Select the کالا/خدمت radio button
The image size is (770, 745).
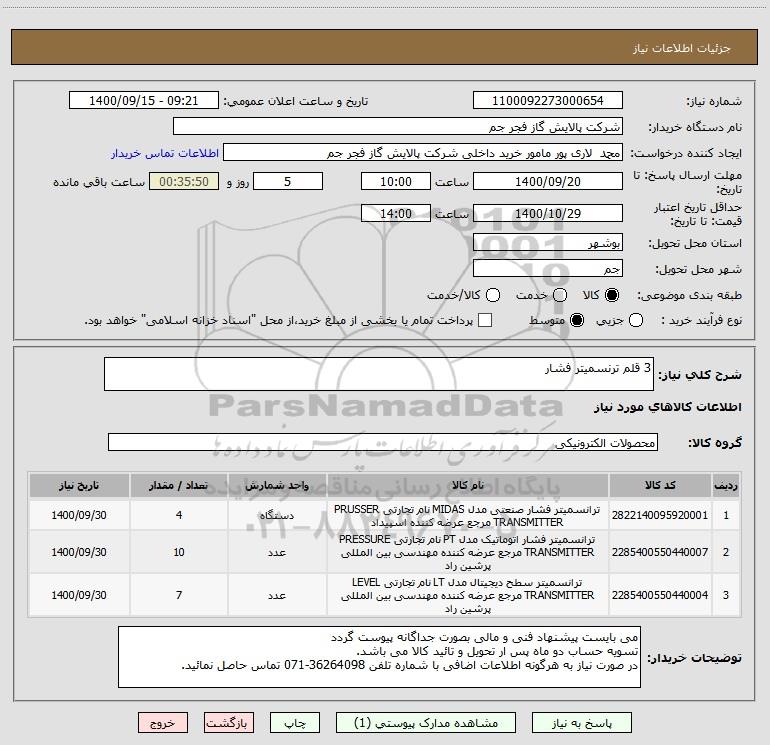[493, 296]
